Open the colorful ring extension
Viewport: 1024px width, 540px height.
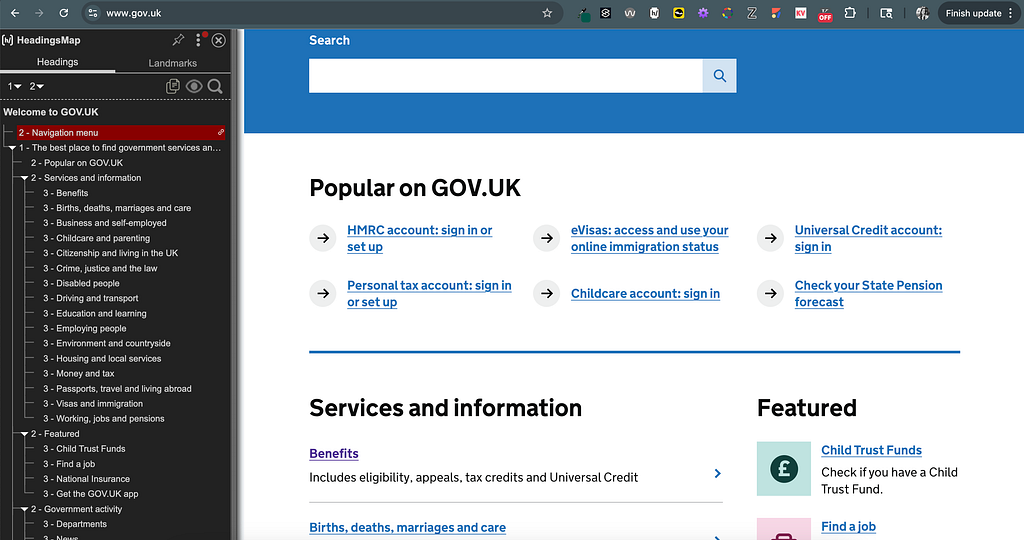click(x=728, y=13)
